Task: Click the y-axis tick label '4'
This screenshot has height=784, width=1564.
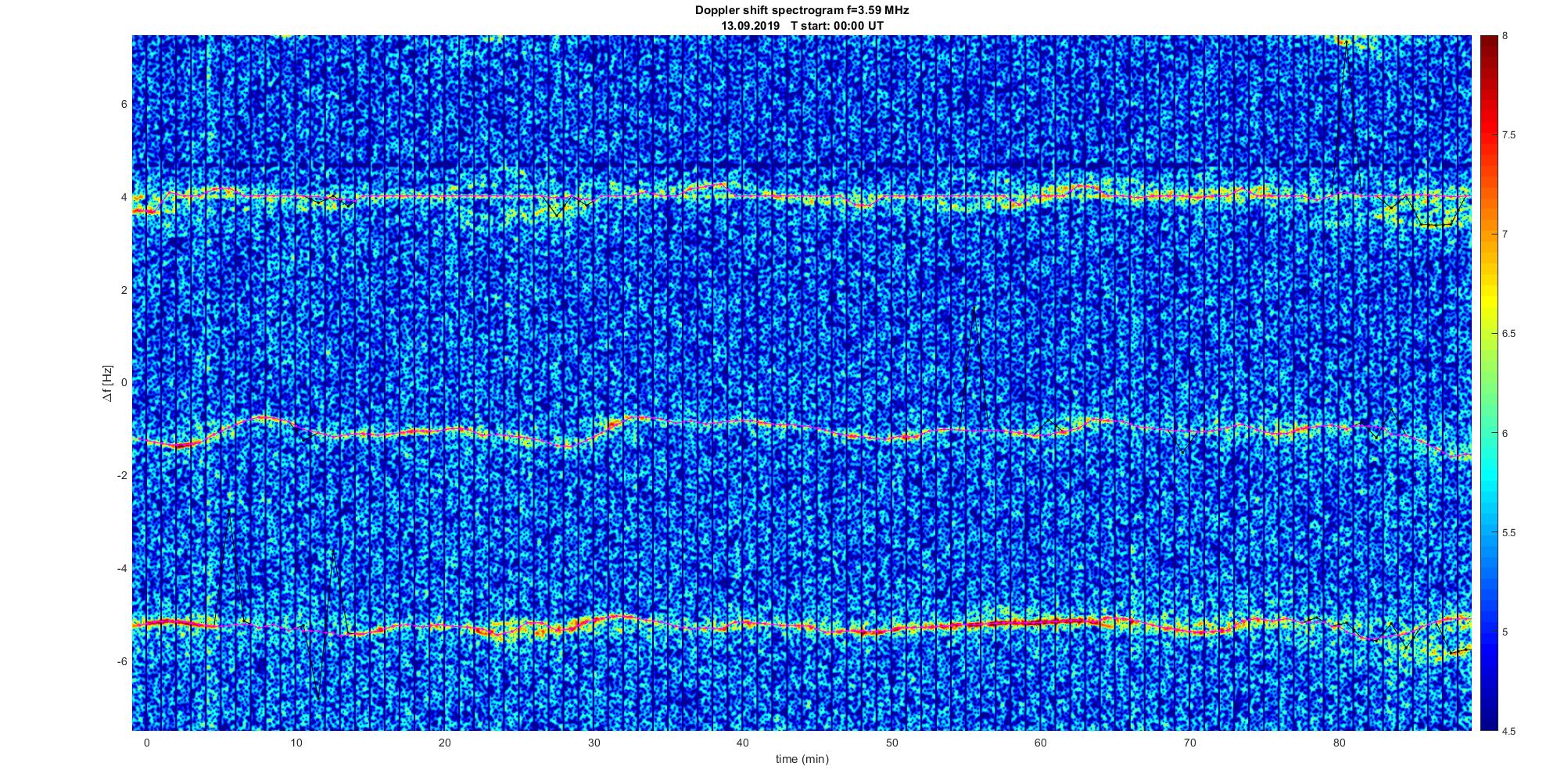Action: (x=124, y=197)
